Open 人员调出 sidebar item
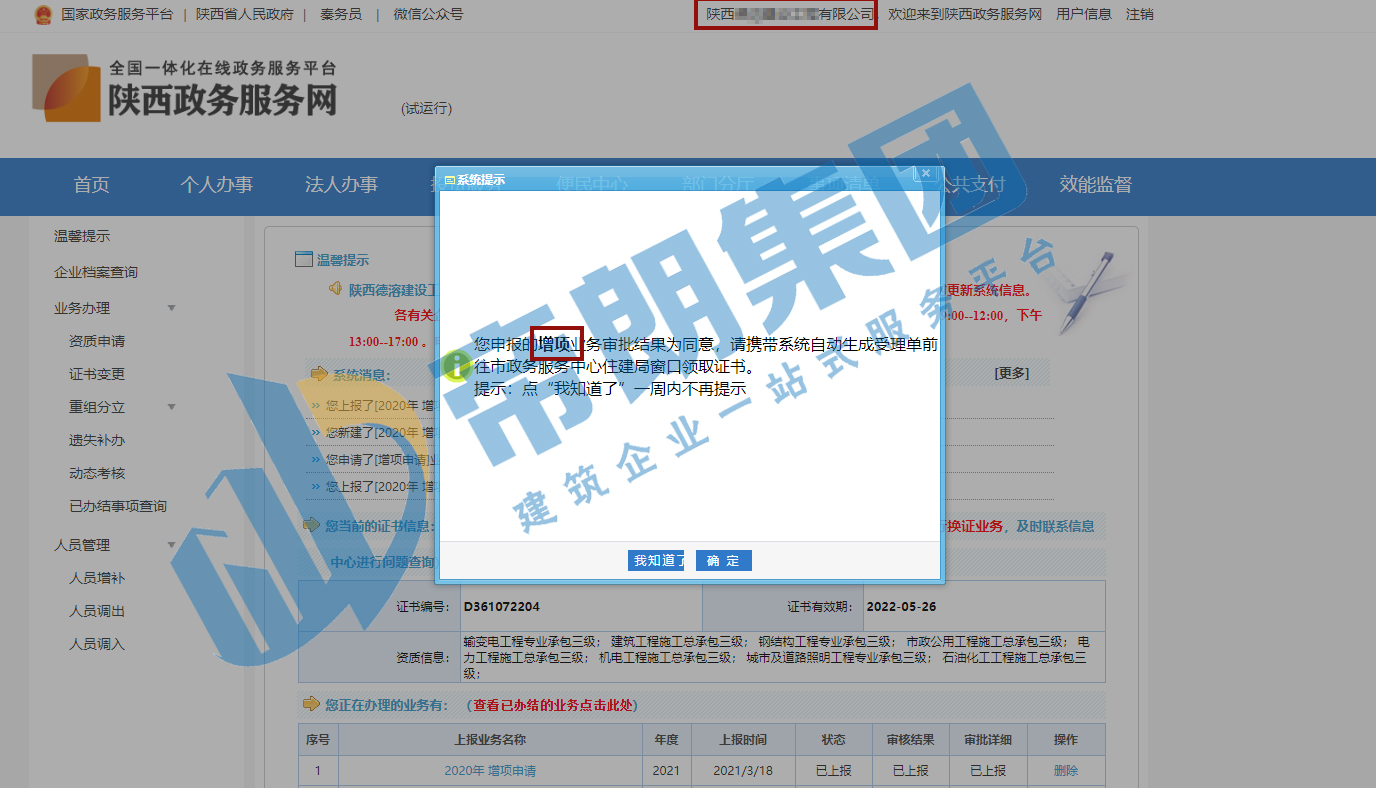This screenshot has width=1376, height=788. (97, 611)
